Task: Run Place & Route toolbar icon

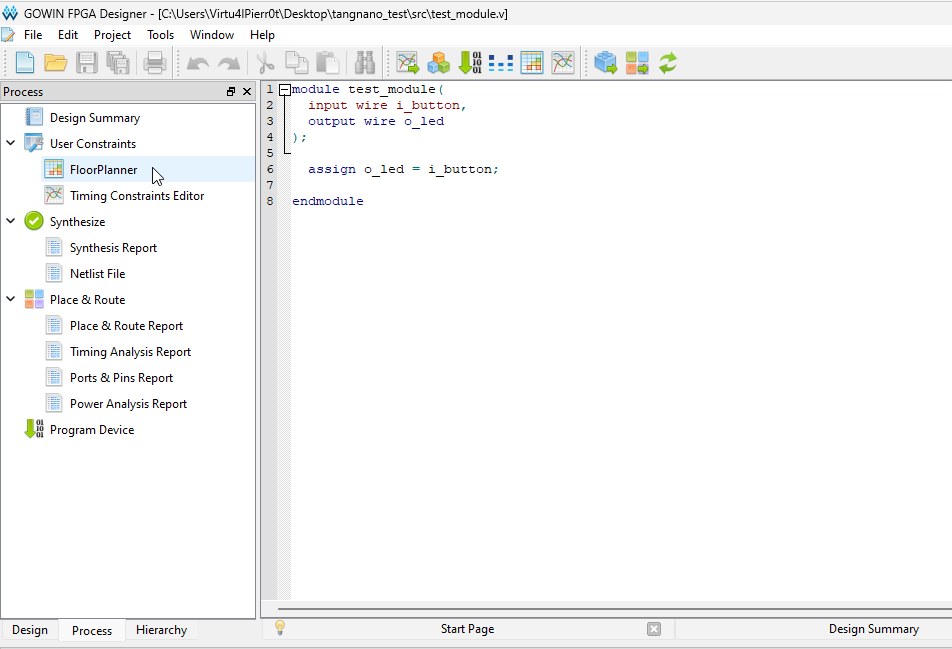Action: click(x=637, y=63)
